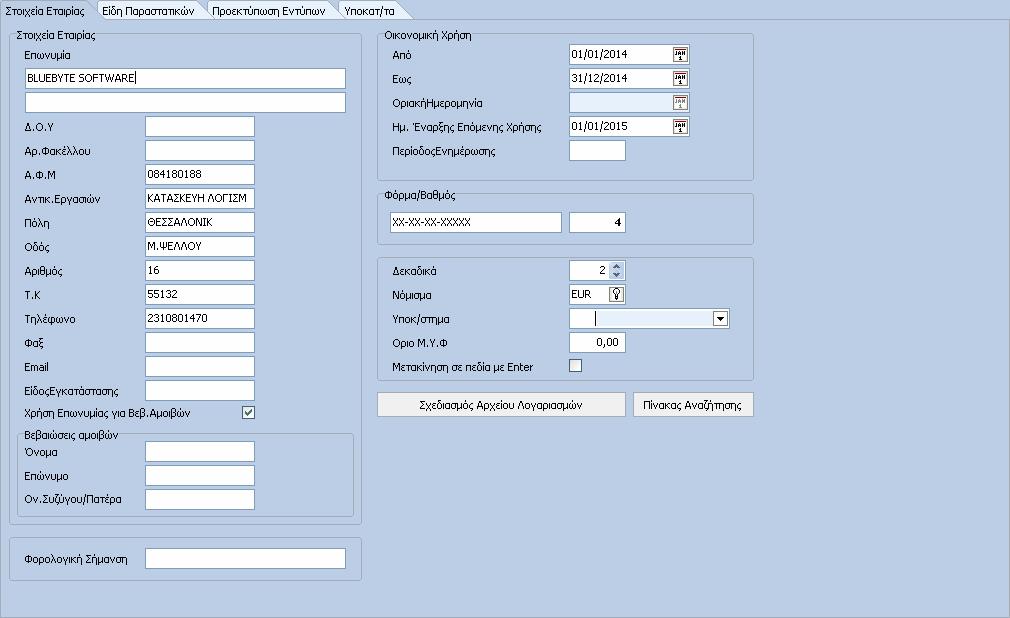Image resolution: width=1010 pixels, height=618 pixels.
Task: Edit the Εως date 31/12/2014
Action: point(621,79)
